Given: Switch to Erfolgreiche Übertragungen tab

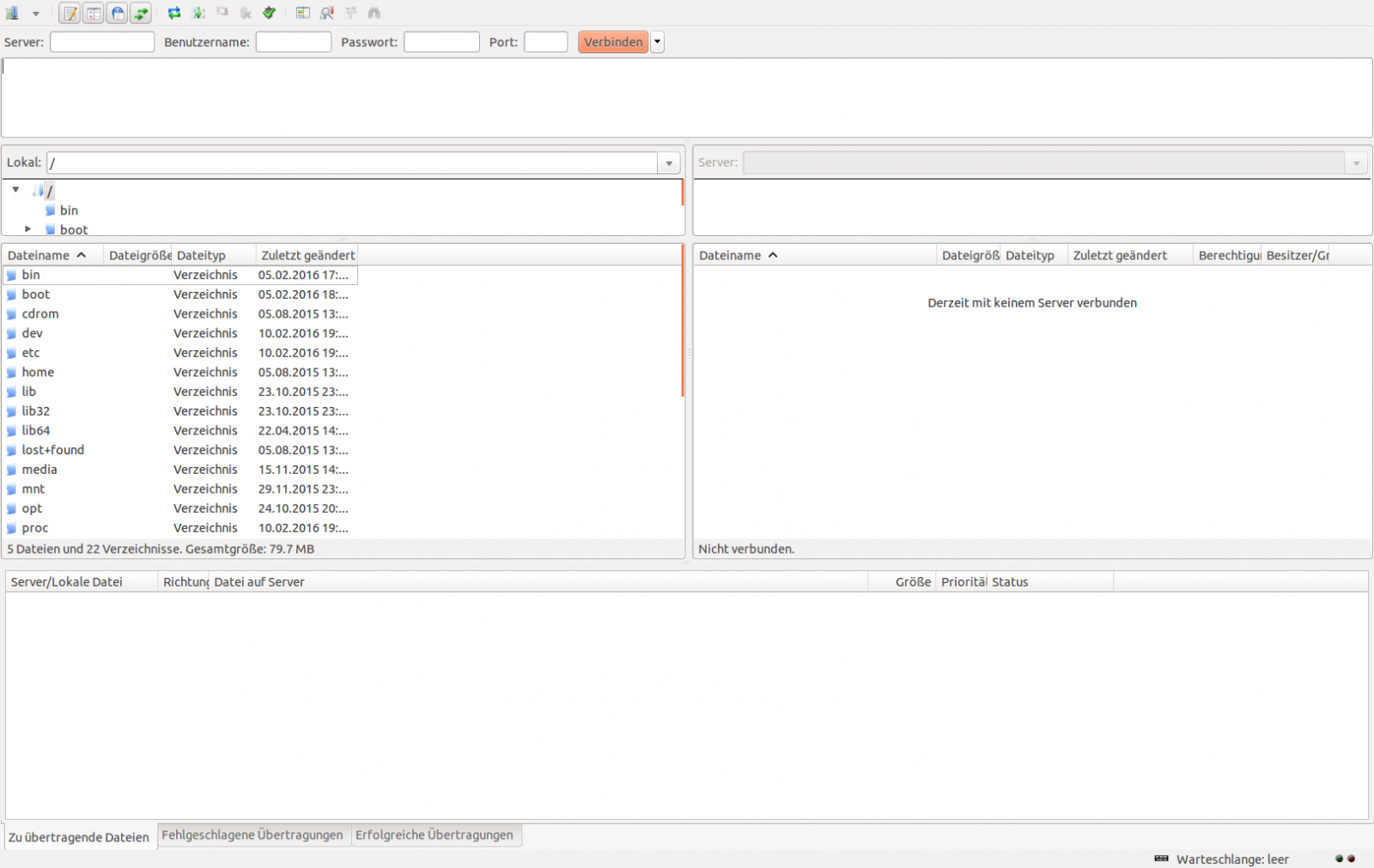Looking at the screenshot, I should coord(434,835).
